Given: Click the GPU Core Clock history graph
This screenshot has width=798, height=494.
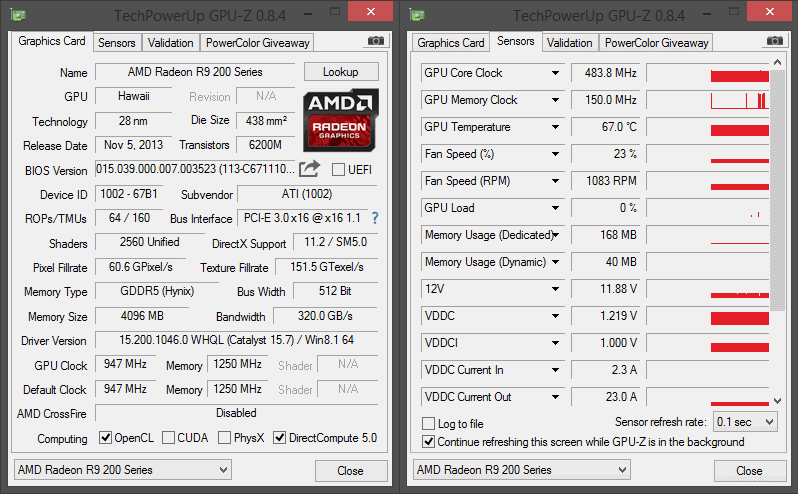Looking at the screenshot, I should [x=707, y=73].
